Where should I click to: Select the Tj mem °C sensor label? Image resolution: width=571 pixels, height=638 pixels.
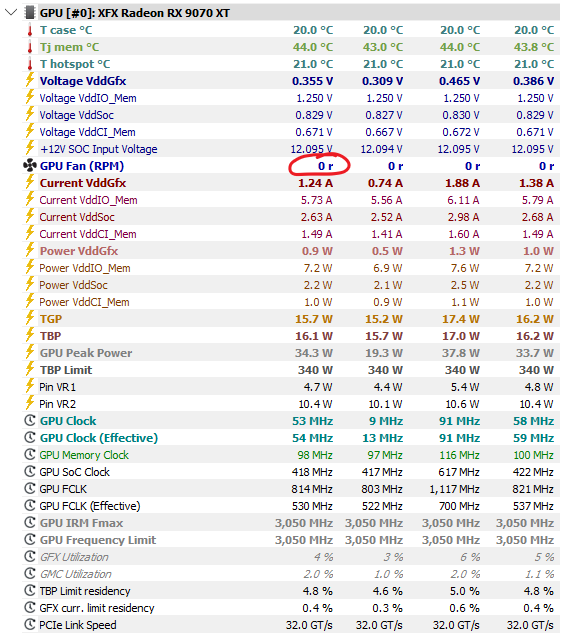[69, 47]
